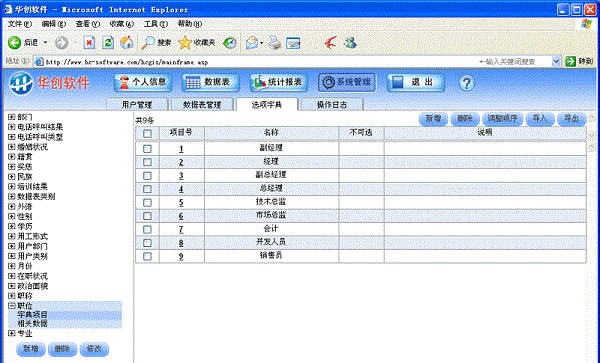Viewport: 600px width, 363px height.
Task: Click the 调整顺序 button above the table
Action: tap(502, 119)
